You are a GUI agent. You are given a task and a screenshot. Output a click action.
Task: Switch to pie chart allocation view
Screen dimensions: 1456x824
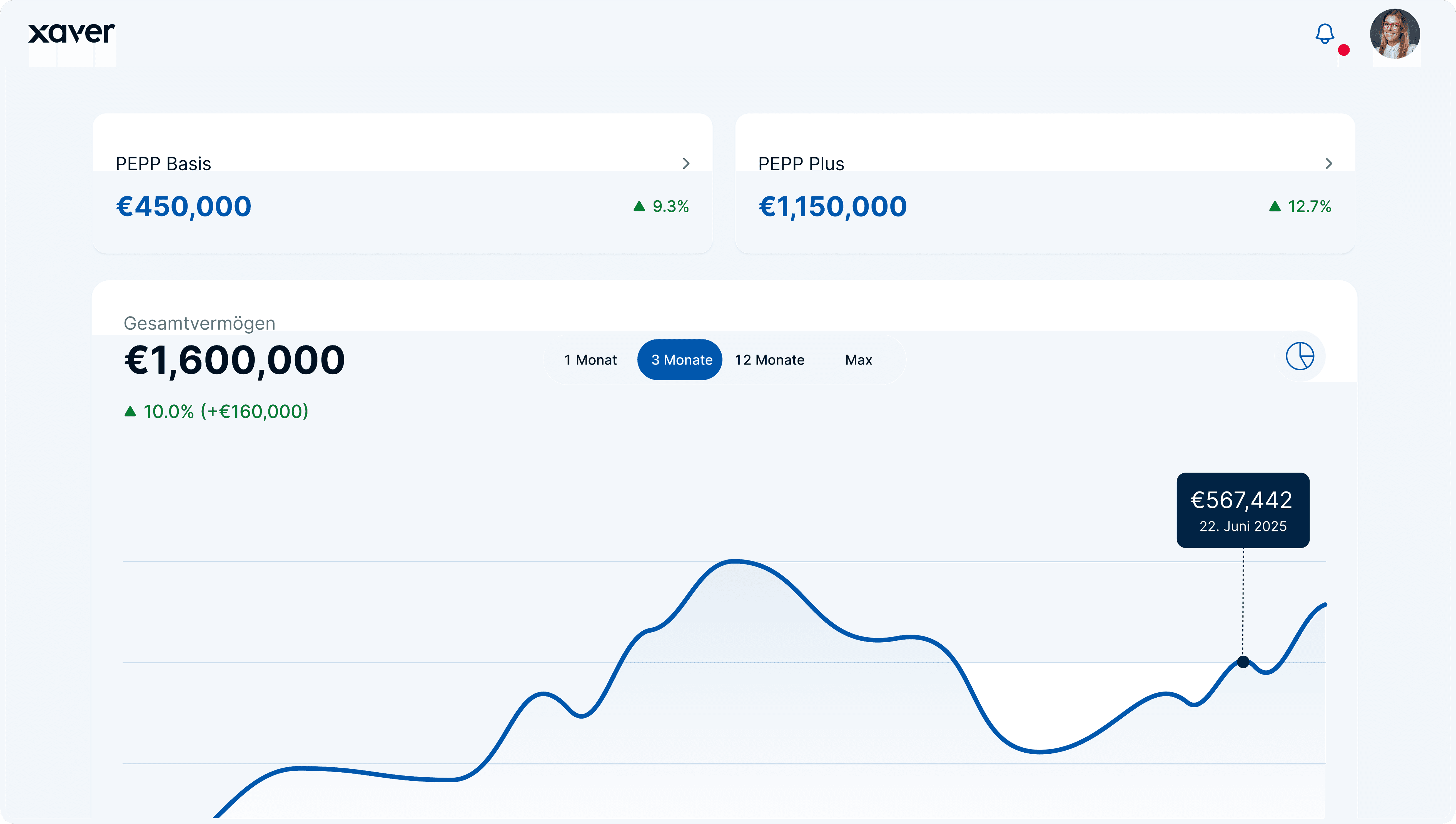[1300, 356]
